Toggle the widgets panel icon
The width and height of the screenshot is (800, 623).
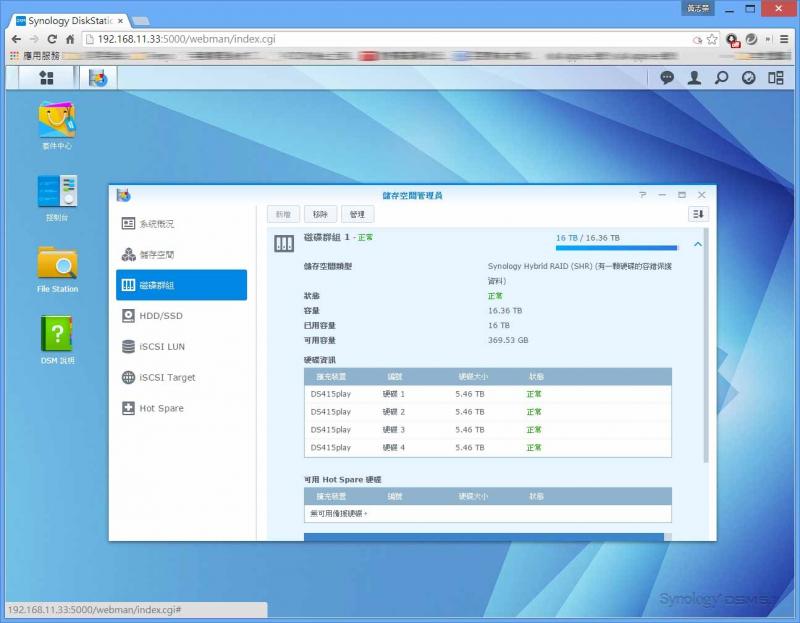pos(776,78)
